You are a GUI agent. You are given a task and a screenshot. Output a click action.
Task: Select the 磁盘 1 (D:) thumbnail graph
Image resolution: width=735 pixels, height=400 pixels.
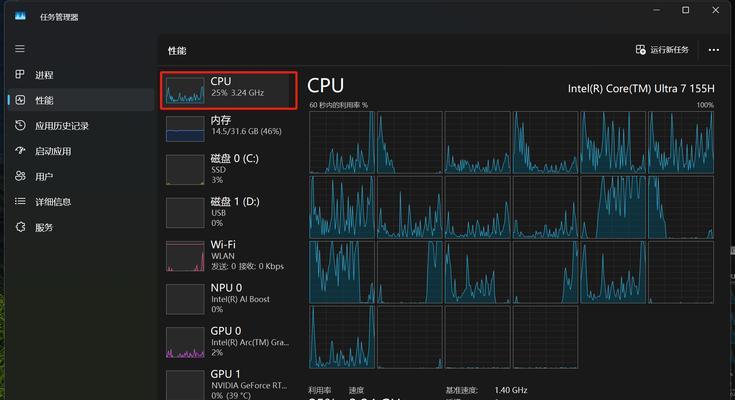coord(185,212)
